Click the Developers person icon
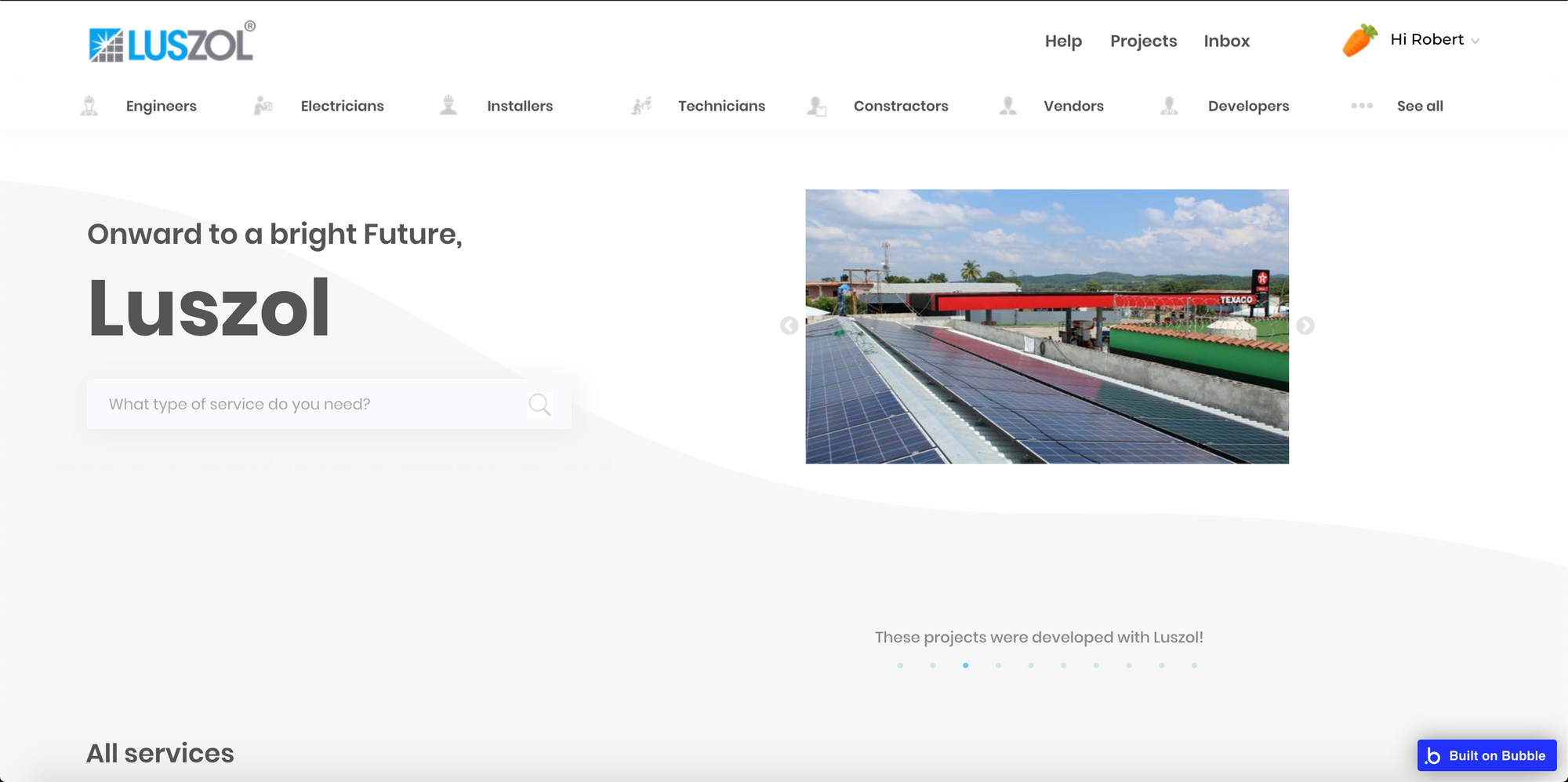 [x=1169, y=106]
